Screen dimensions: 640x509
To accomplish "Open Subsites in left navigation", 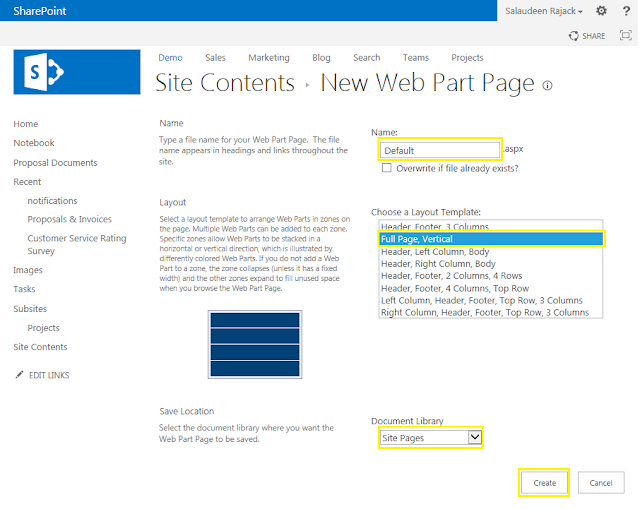I will (x=30, y=309).
